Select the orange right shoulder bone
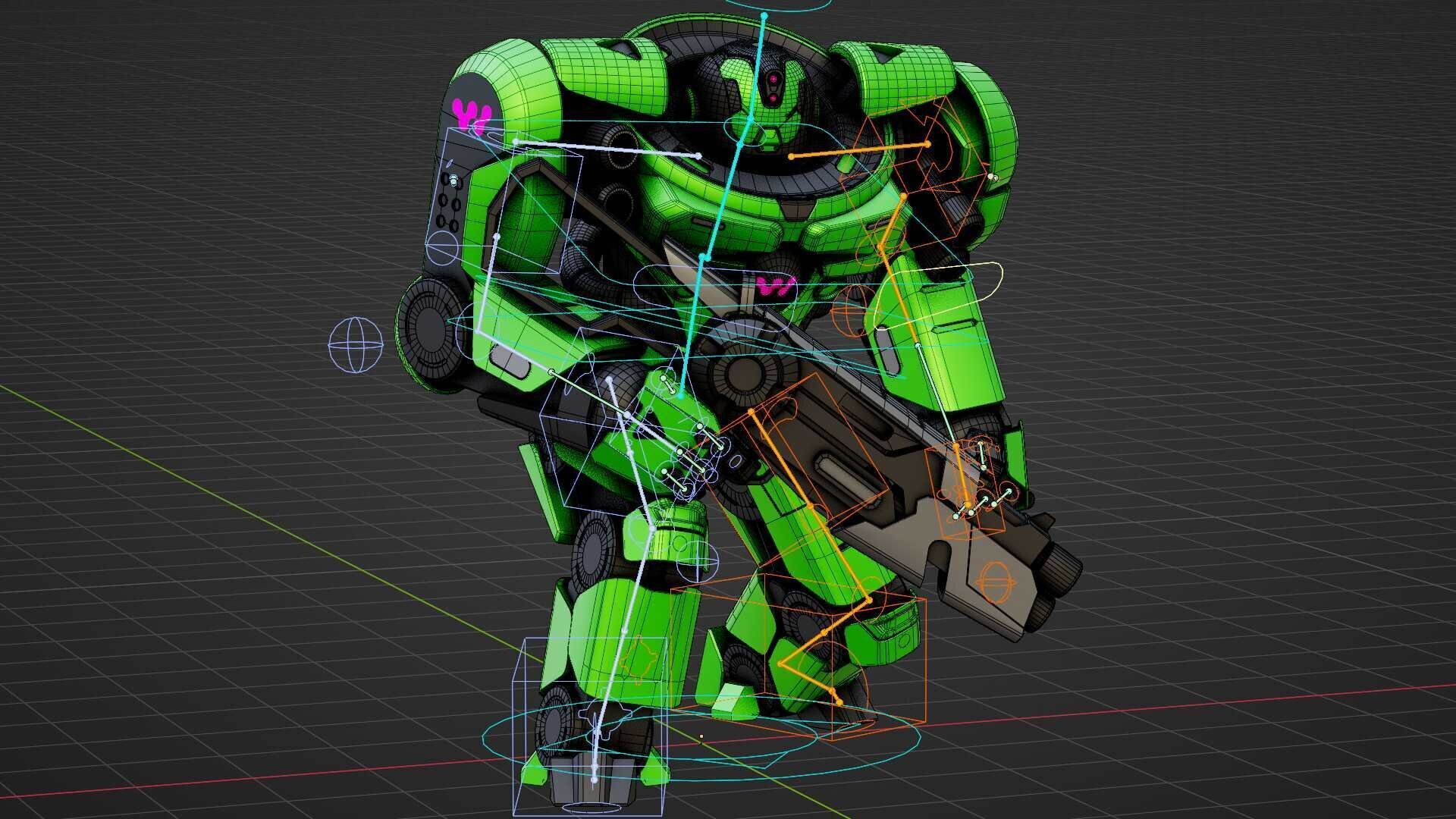The height and width of the screenshot is (819, 1456). click(x=859, y=150)
